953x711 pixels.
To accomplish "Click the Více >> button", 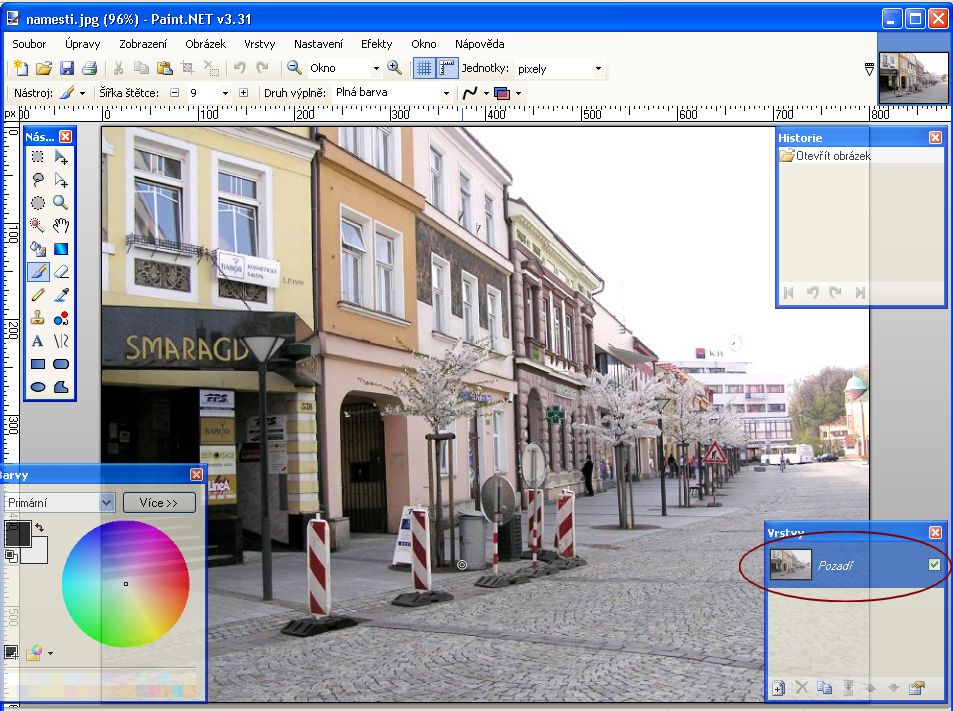I will click(x=159, y=503).
